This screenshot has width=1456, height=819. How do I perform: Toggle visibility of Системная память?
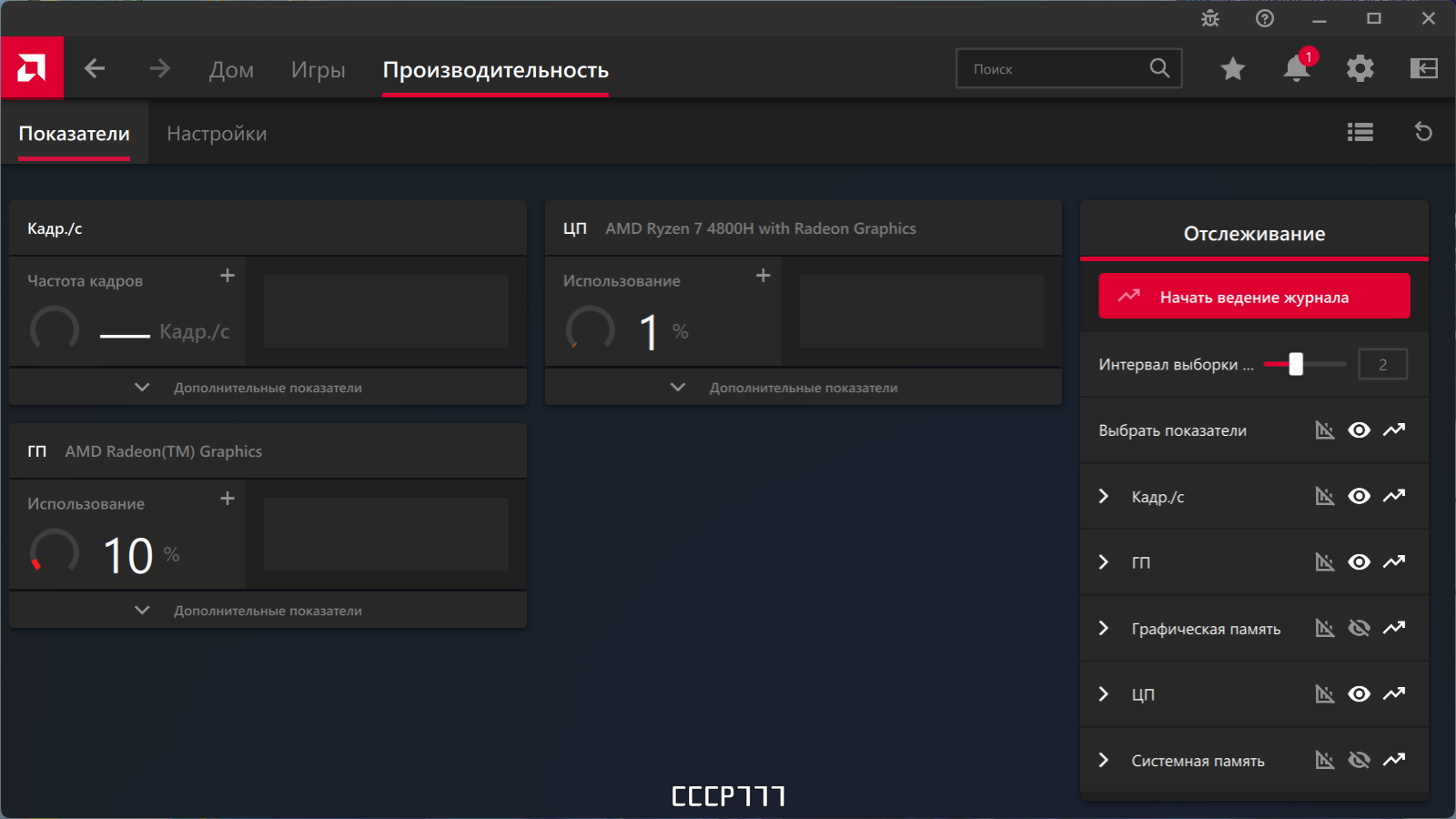tap(1359, 760)
